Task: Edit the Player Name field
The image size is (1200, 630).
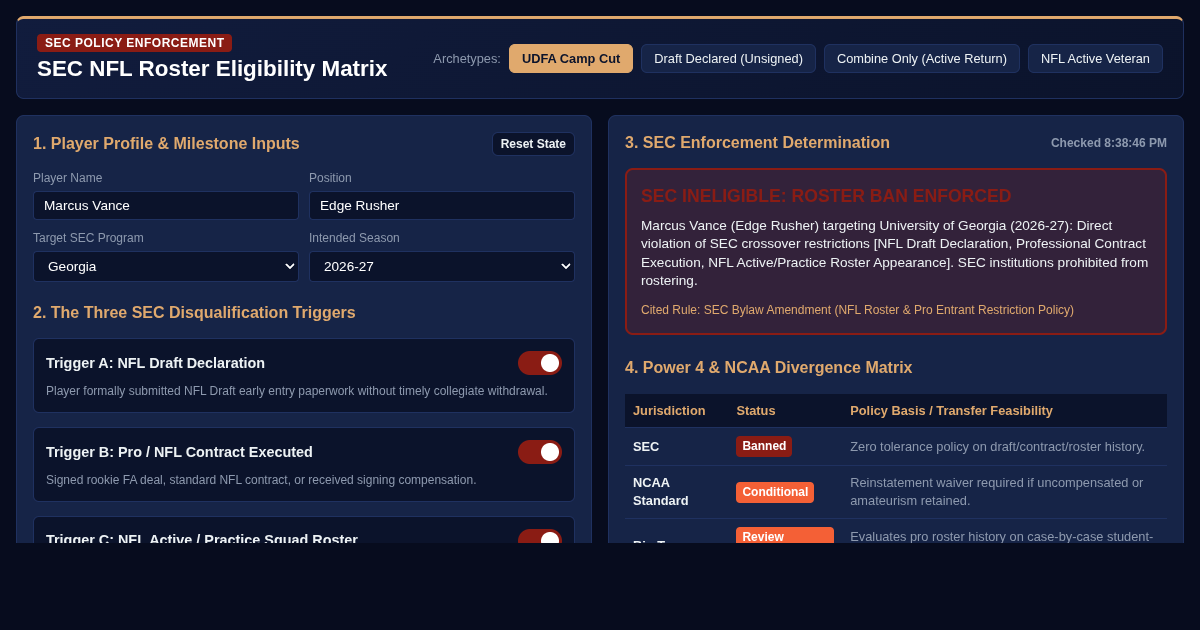Action: tap(166, 205)
